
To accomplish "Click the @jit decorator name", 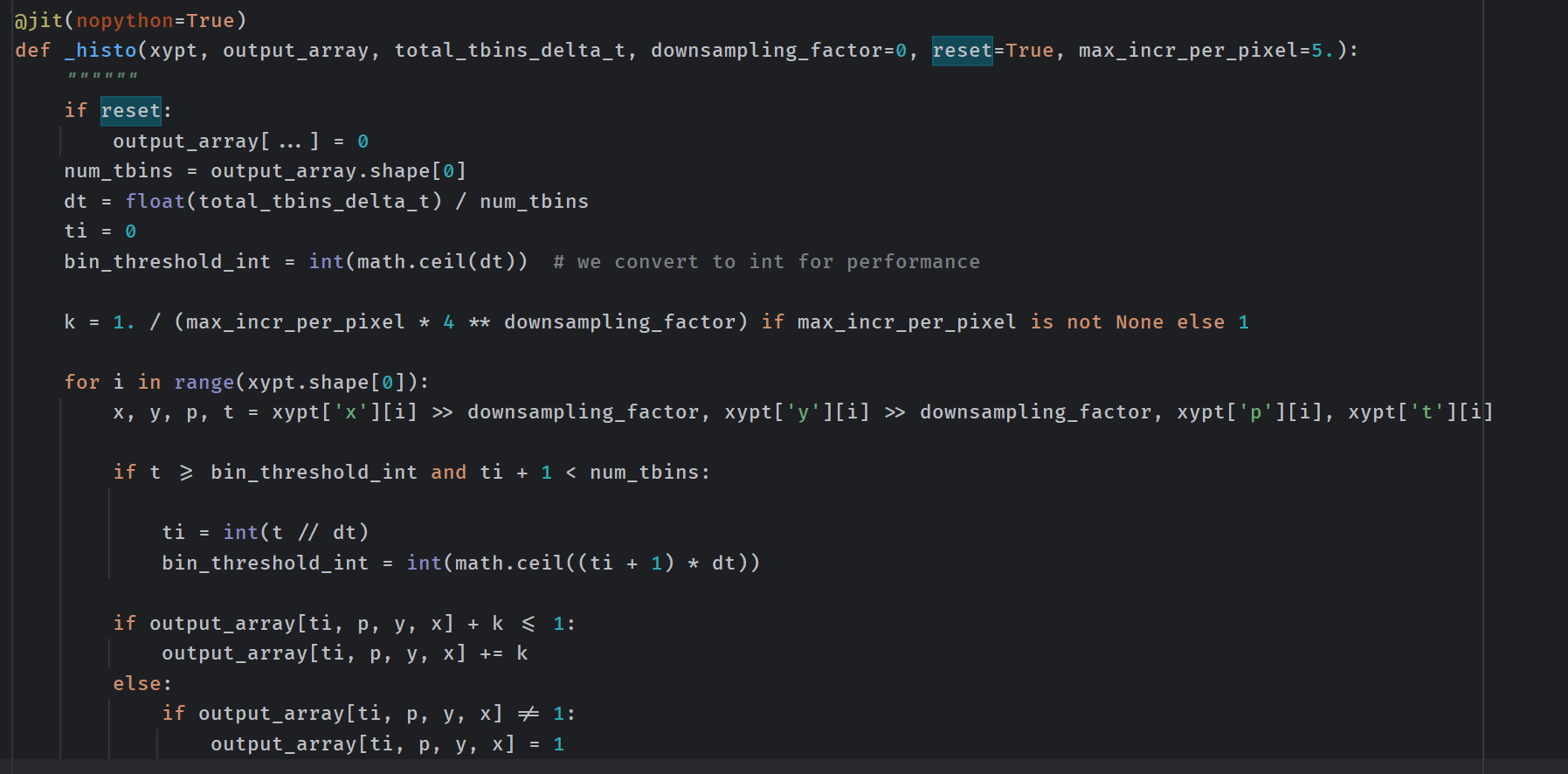I will 38,20.
